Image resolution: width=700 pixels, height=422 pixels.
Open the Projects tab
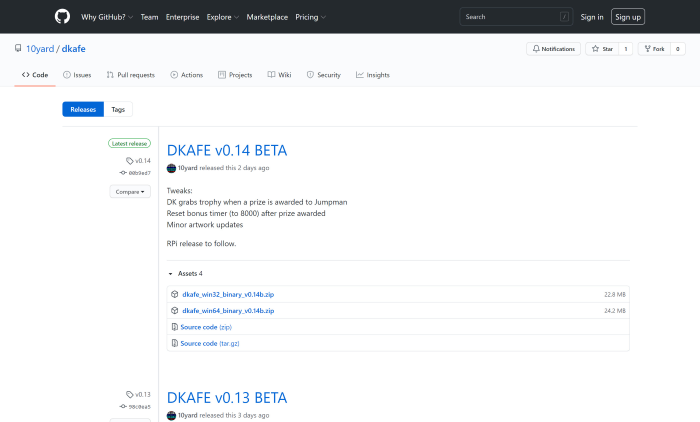[235, 75]
